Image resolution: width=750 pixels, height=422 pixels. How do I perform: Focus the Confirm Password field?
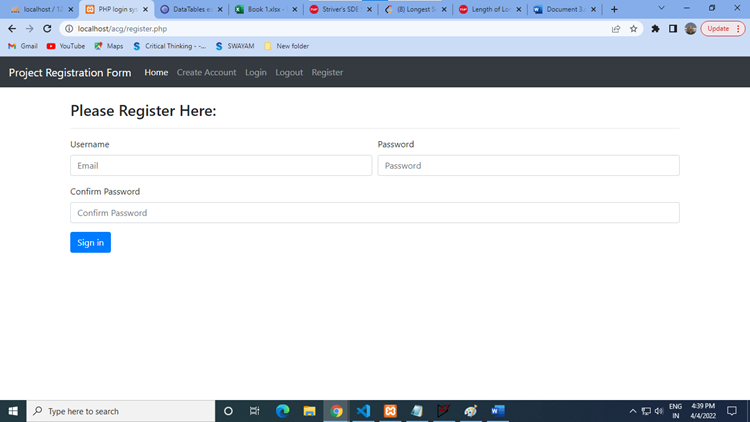pos(375,212)
